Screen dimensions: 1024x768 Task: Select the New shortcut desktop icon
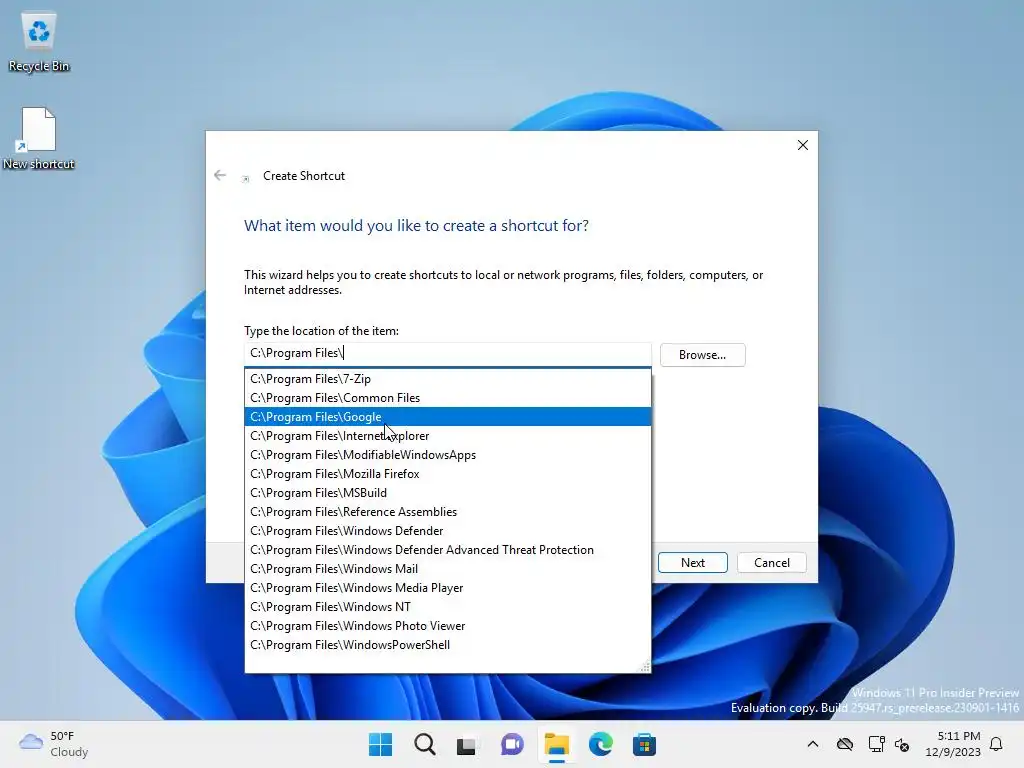point(39,138)
